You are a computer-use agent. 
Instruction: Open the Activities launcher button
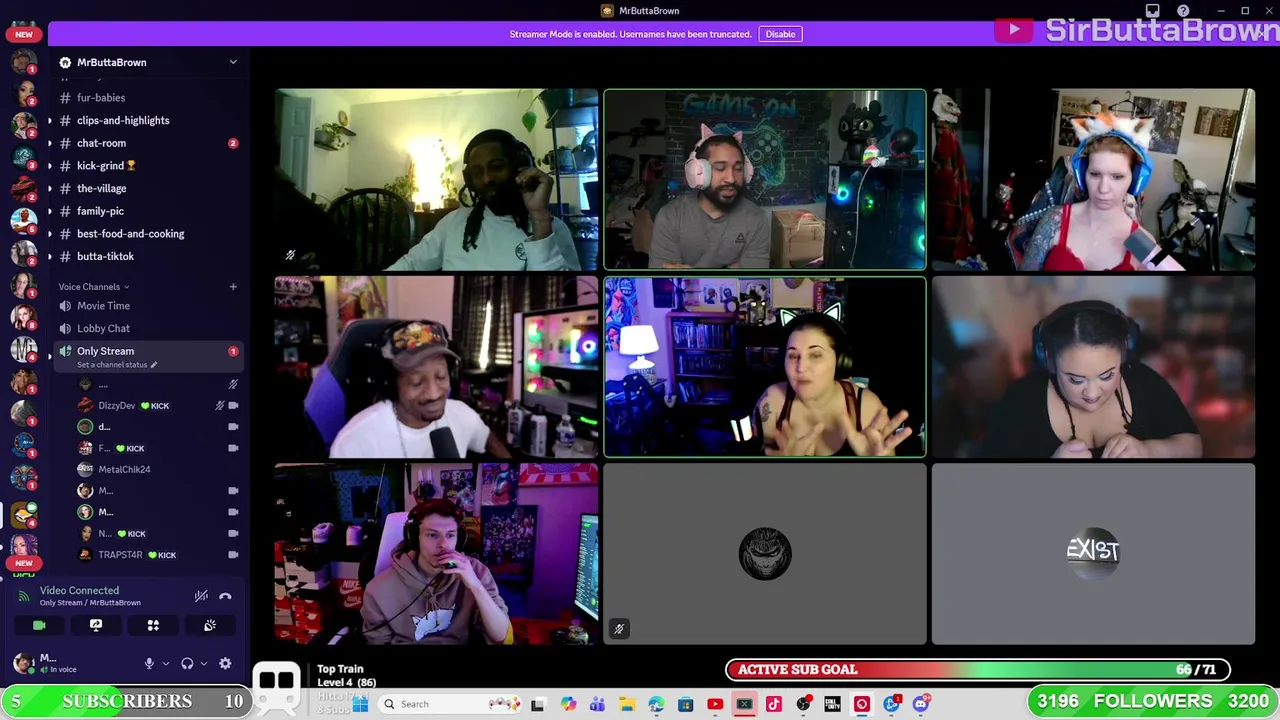pos(153,625)
